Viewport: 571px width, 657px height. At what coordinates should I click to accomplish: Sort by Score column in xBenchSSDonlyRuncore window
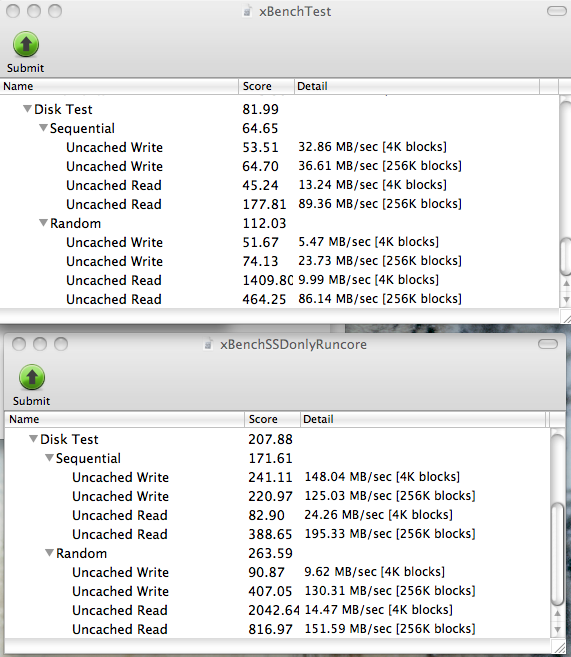click(272, 419)
